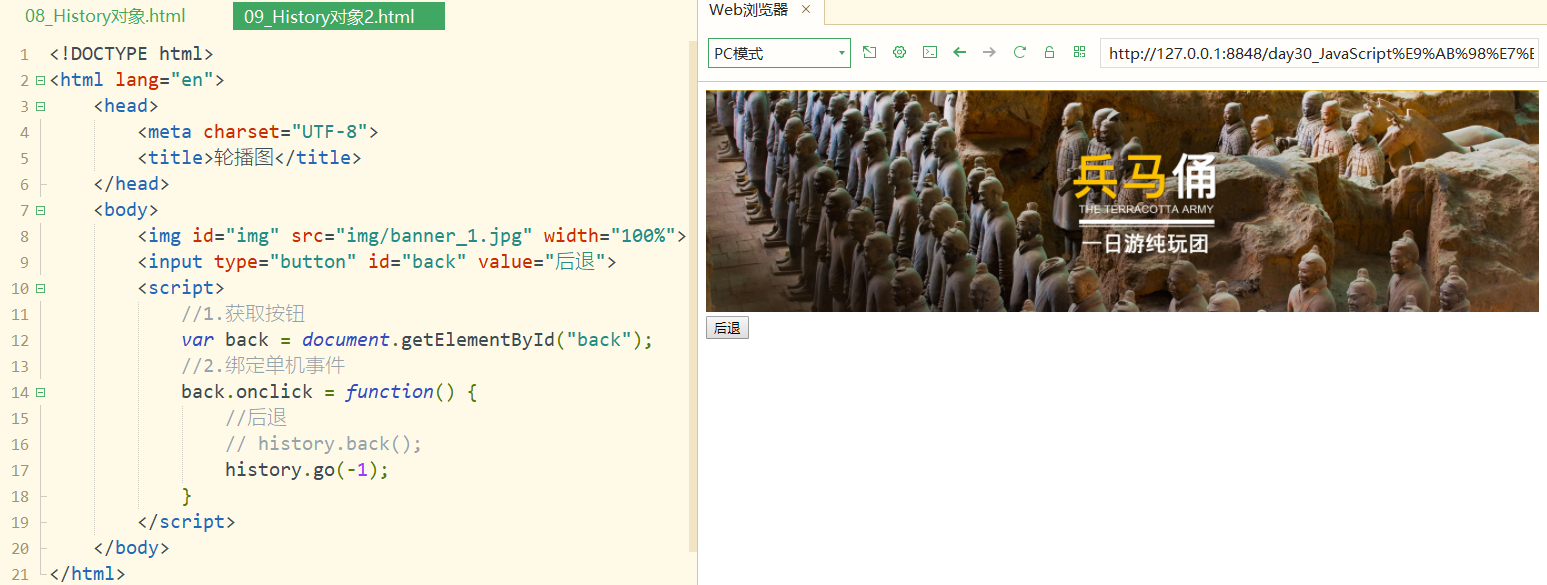This screenshot has height=585, width=1547.
Task: Click the history.go(-1); code line
Action: click(x=306, y=470)
